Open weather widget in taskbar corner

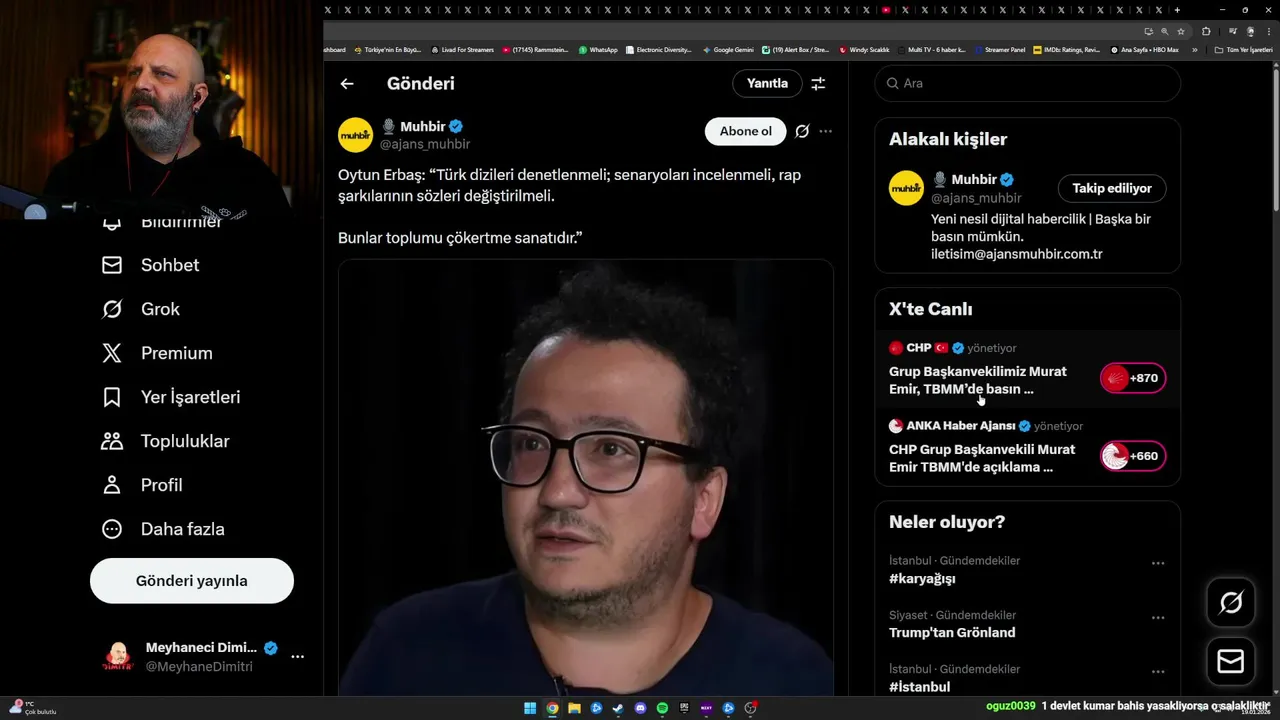(32, 708)
